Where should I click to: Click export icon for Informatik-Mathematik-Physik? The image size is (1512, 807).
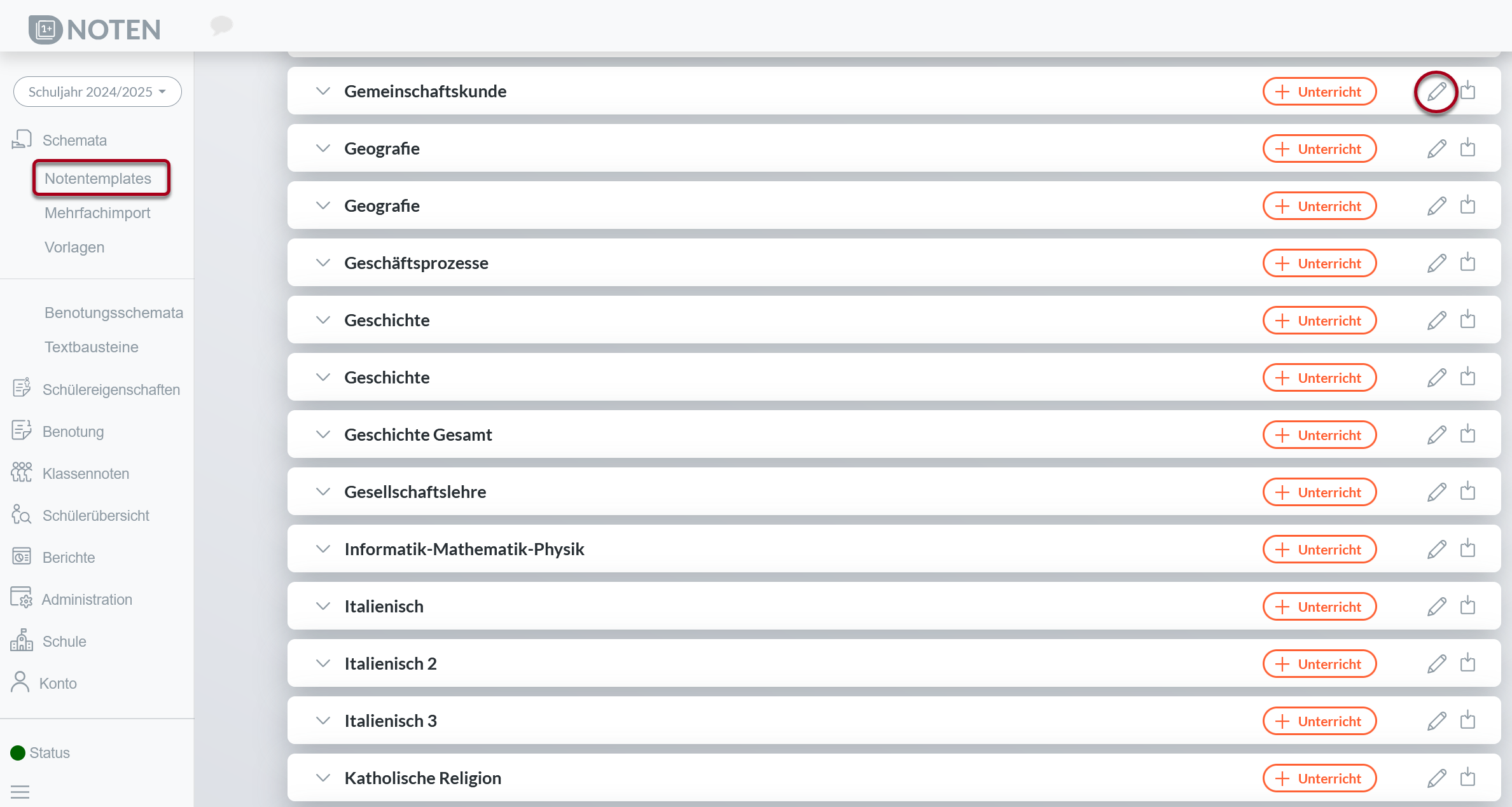[x=1467, y=549]
